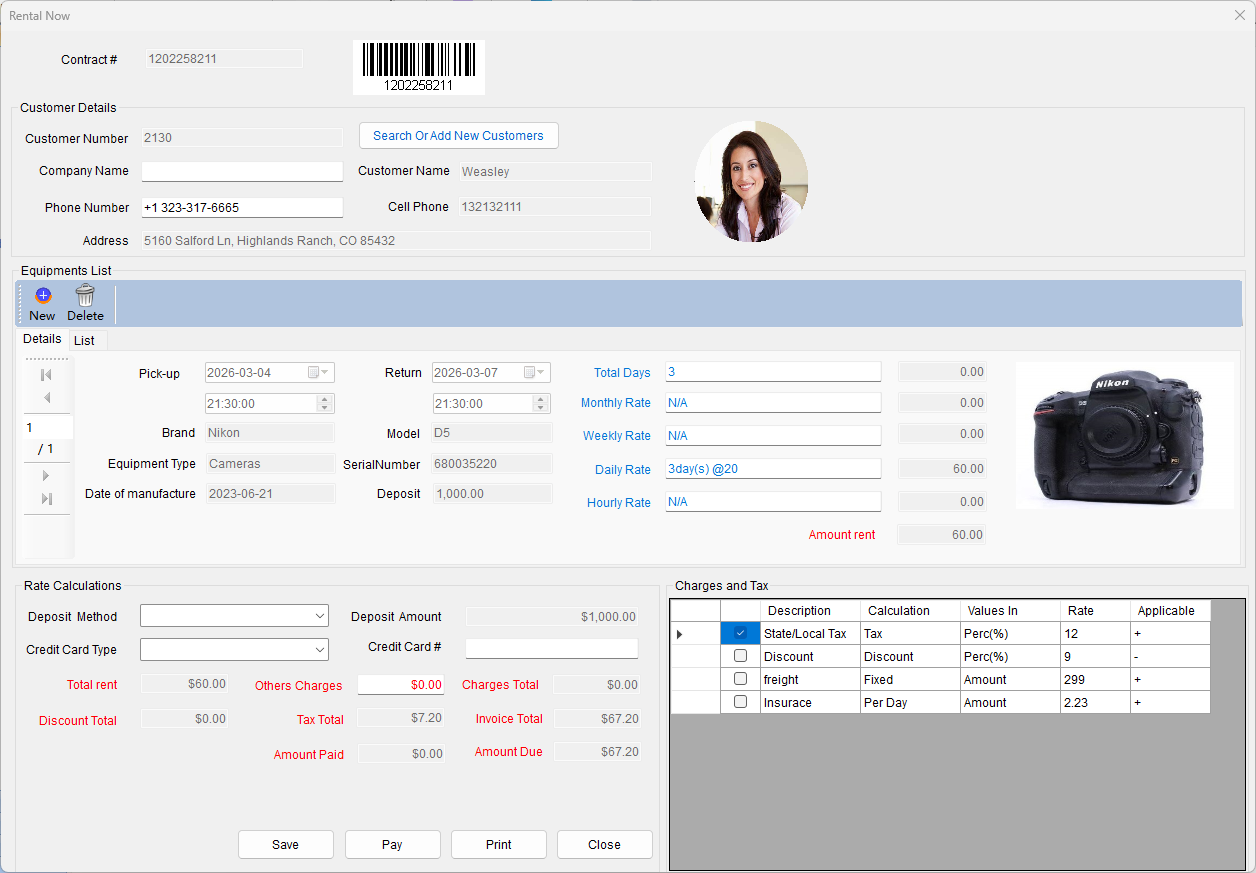
Task: Click the Company Name field
Action: click(242, 171)
